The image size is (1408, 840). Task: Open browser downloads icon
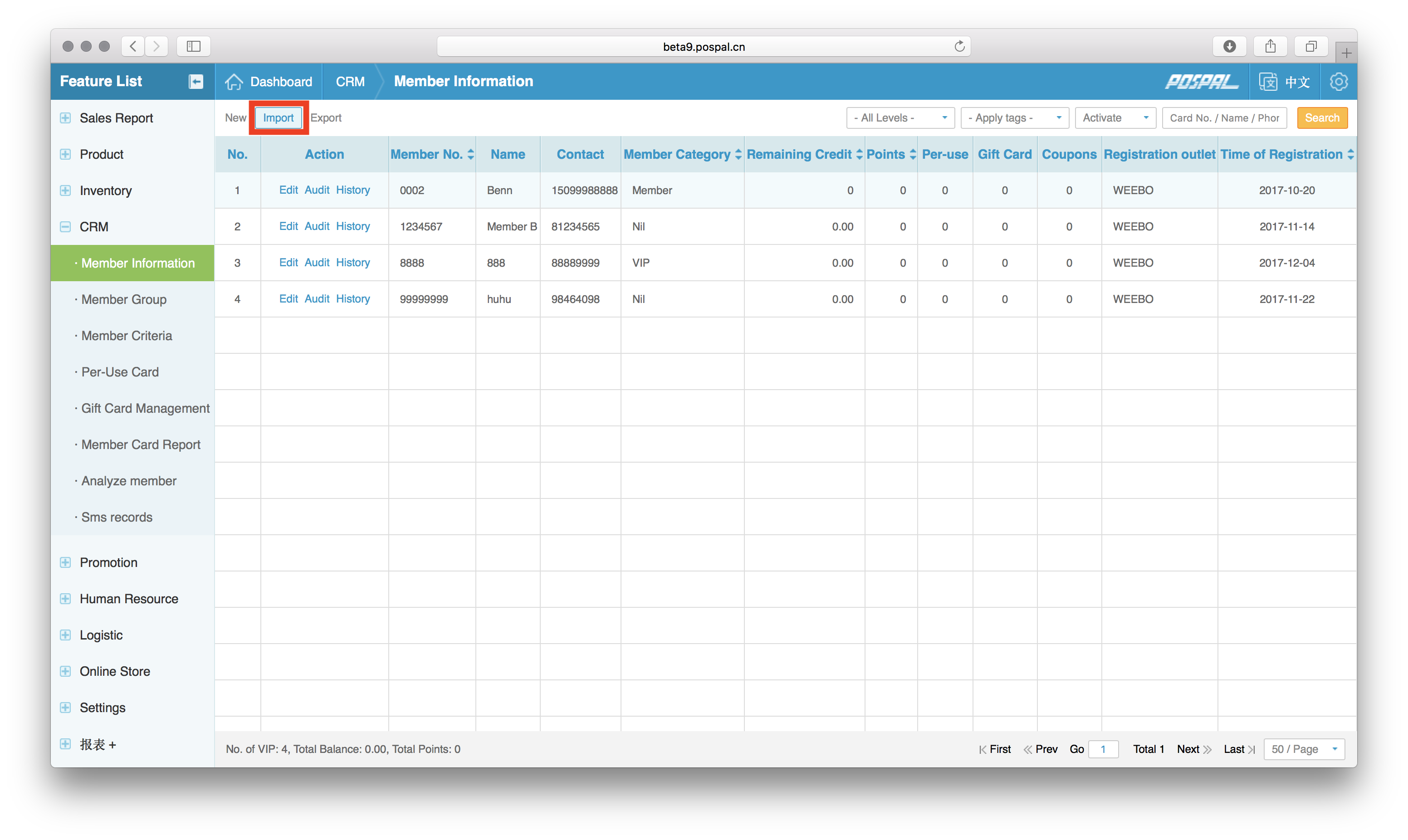coord(1229,46)
